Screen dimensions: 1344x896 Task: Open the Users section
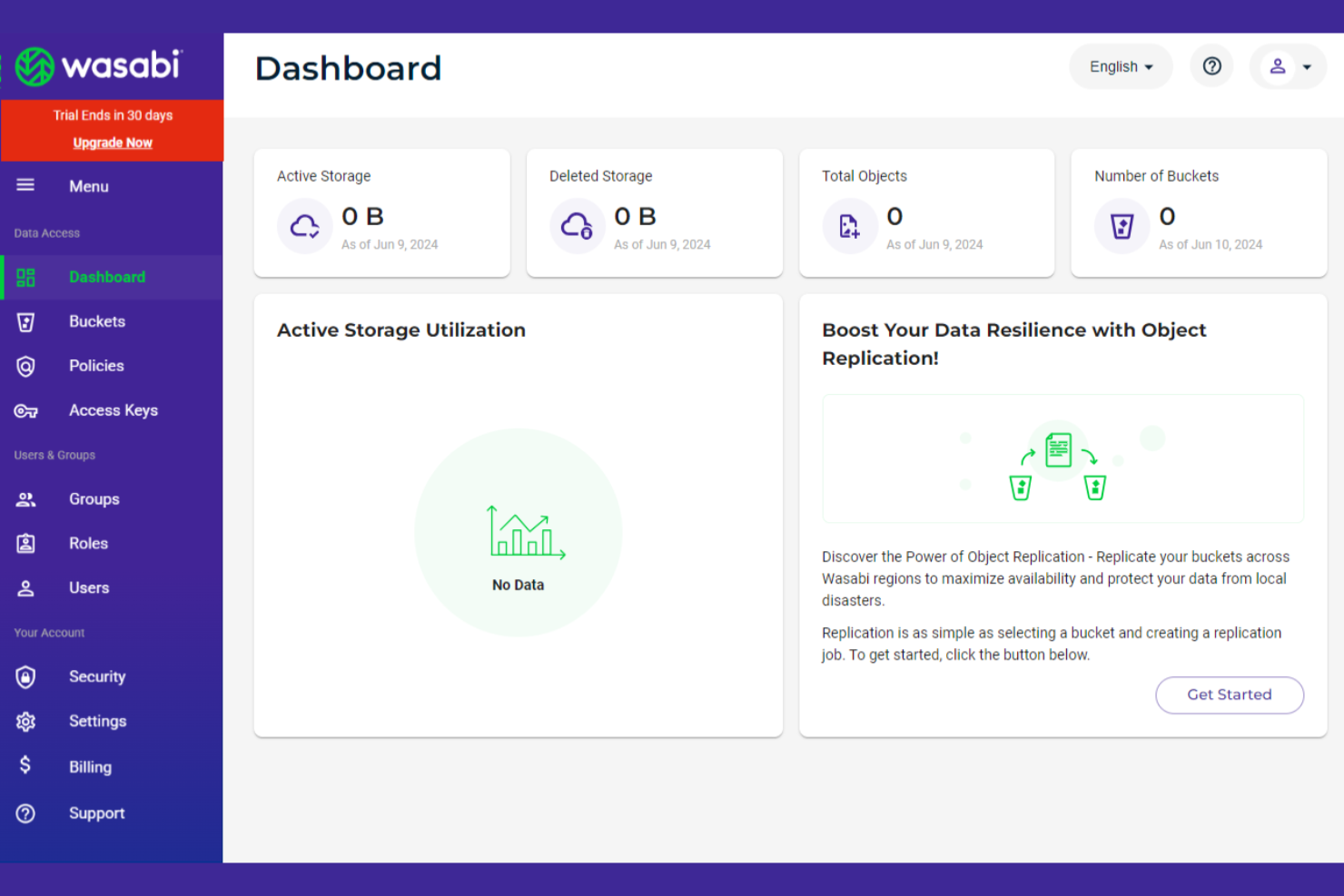(88, 587)
